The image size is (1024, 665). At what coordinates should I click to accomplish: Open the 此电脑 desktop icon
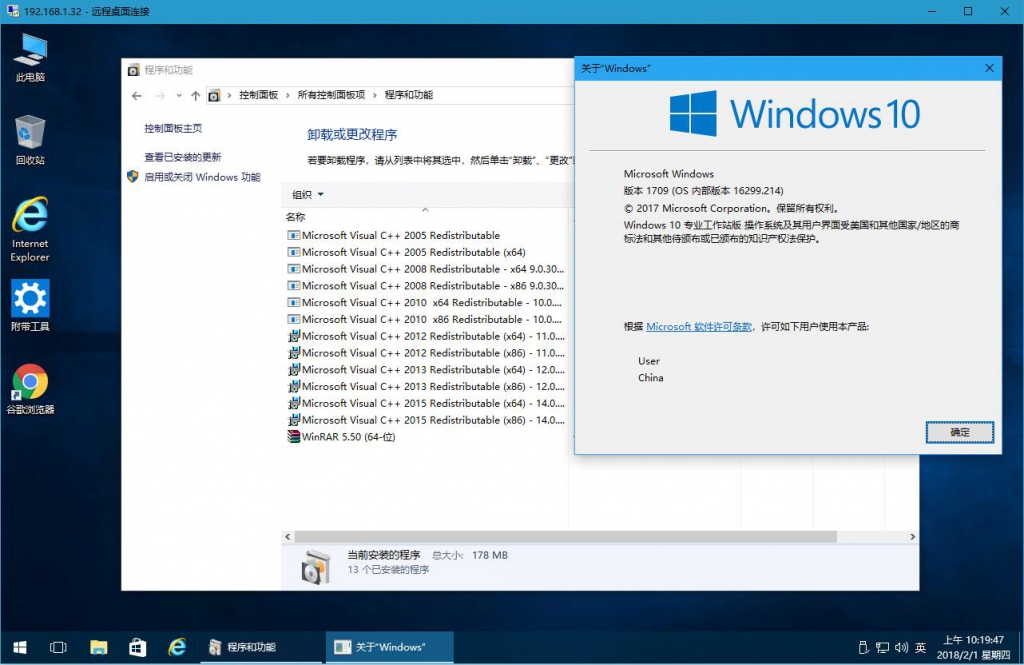point(30,57)
